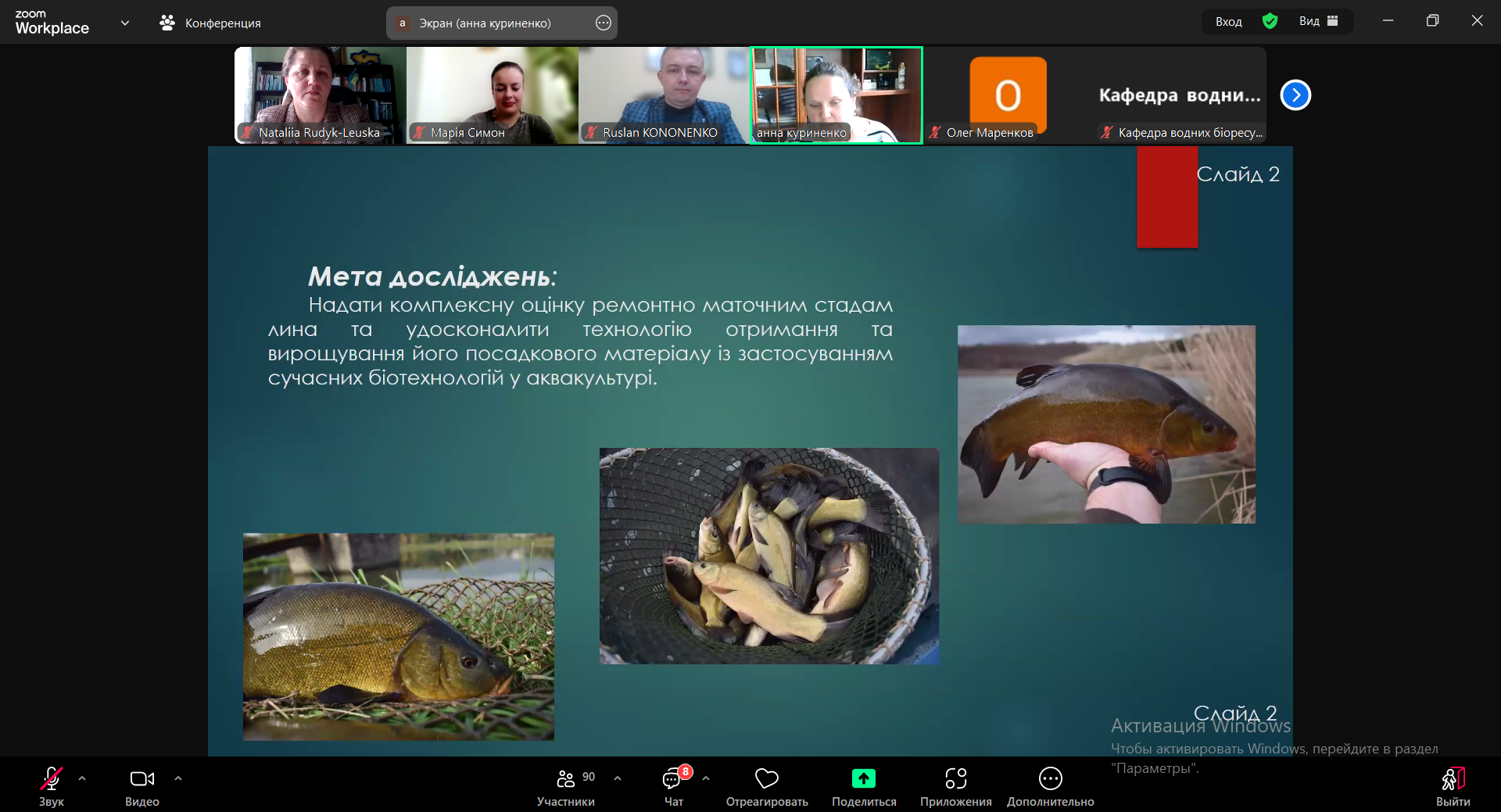Select Ruslan KONONENKO video thumbnail
Screen dimensions: 1501x812
pyautogui.click(x=665, y=95)
